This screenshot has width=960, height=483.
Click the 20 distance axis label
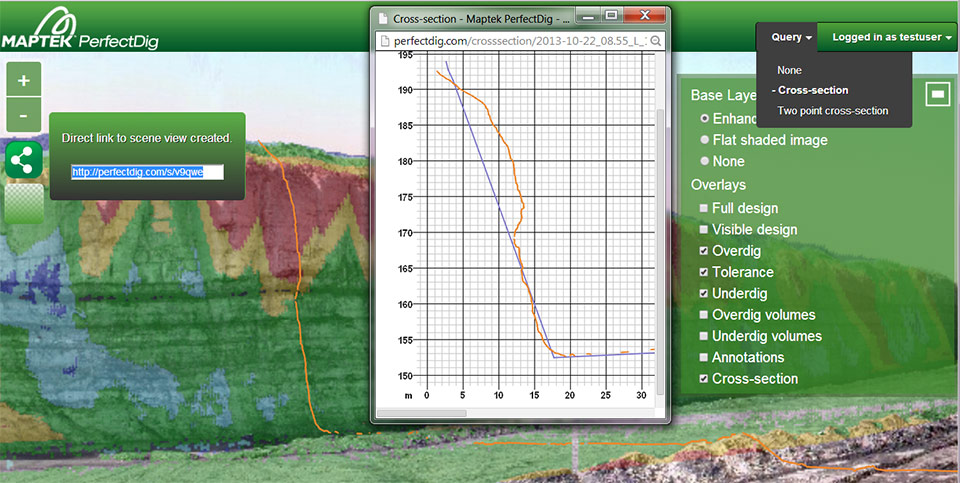click(x=571, y=396)
